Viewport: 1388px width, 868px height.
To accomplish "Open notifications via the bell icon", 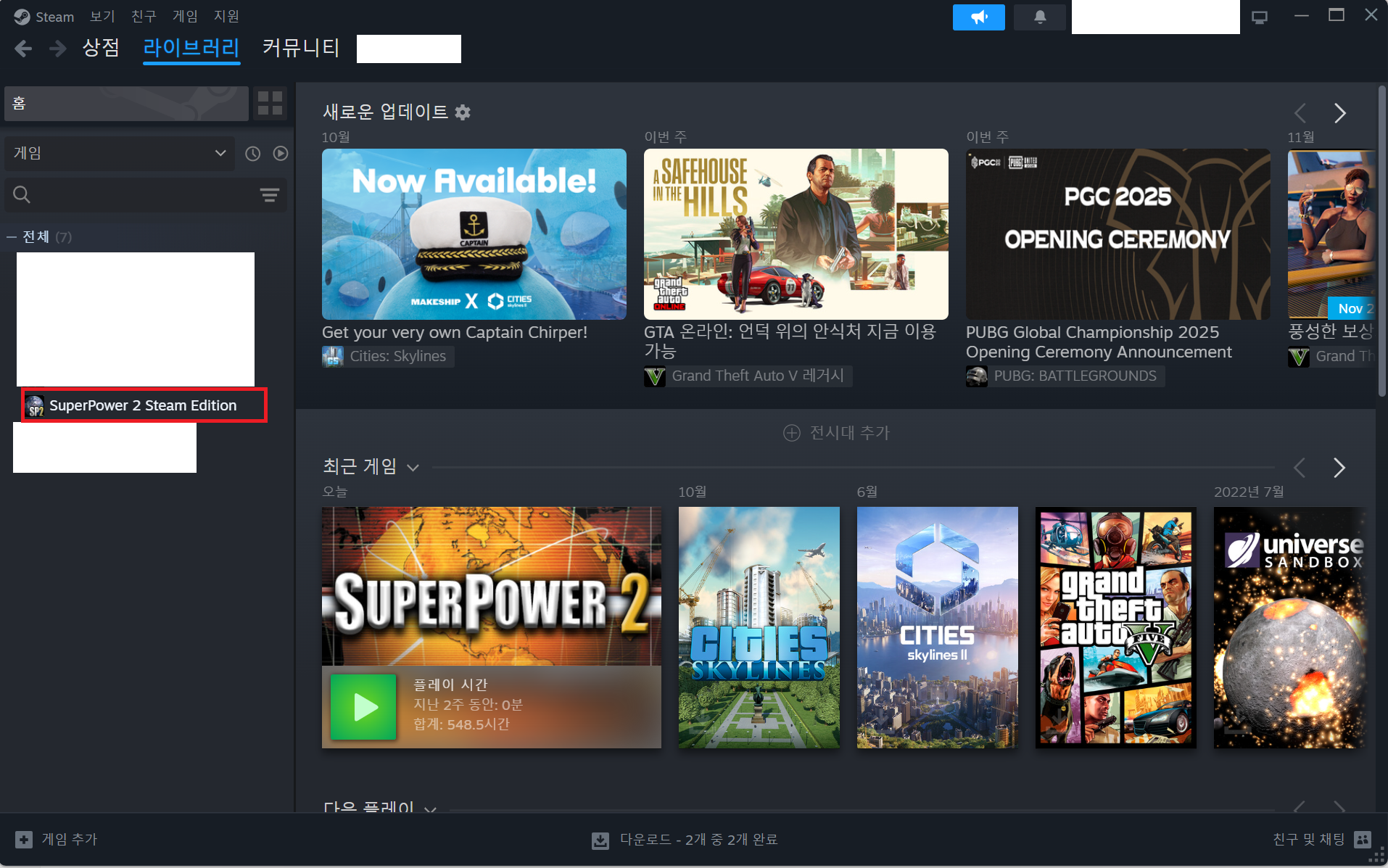I will coord(1040,17).
